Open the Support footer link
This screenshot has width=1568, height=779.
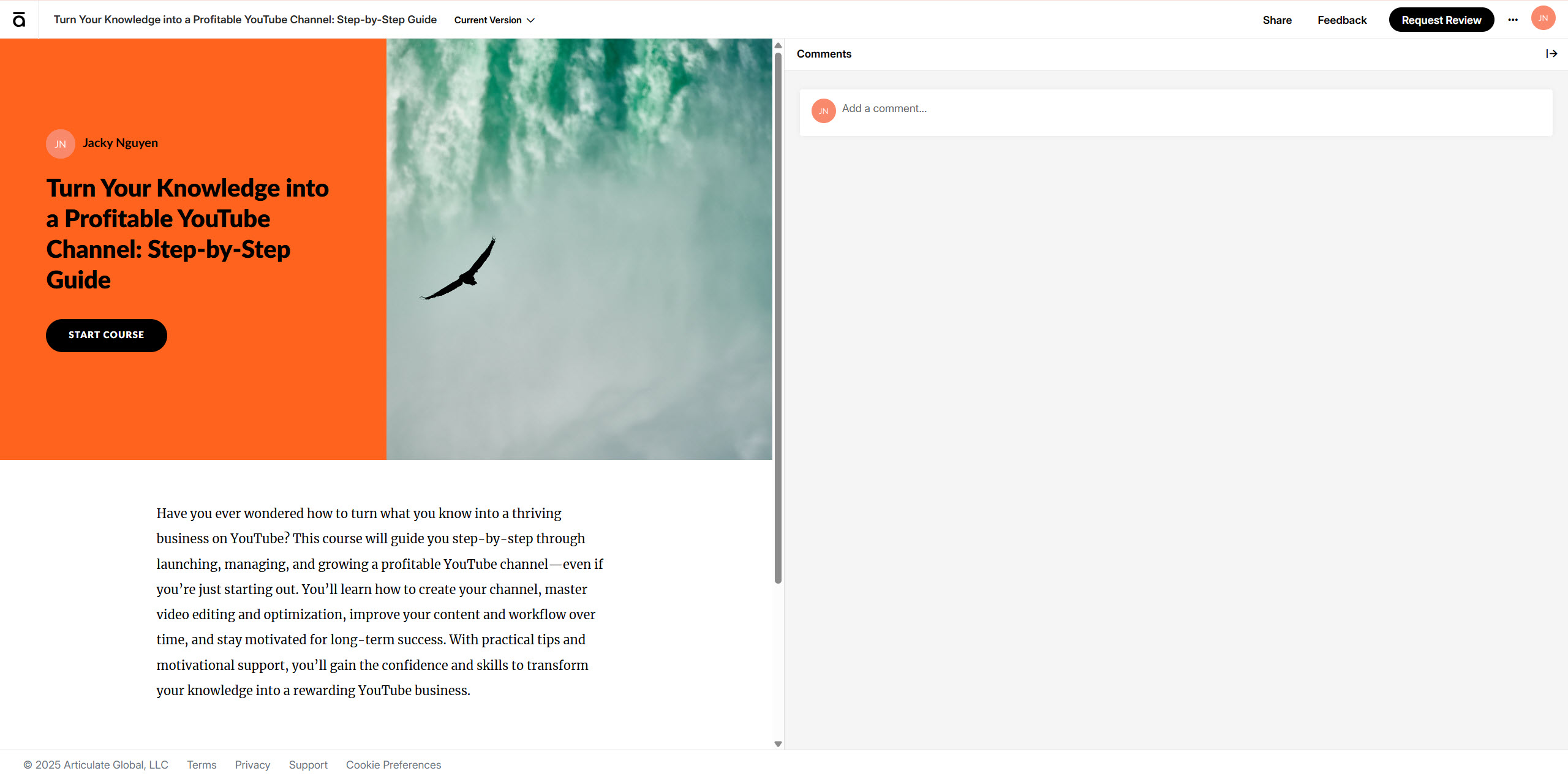tap(308, 765)
